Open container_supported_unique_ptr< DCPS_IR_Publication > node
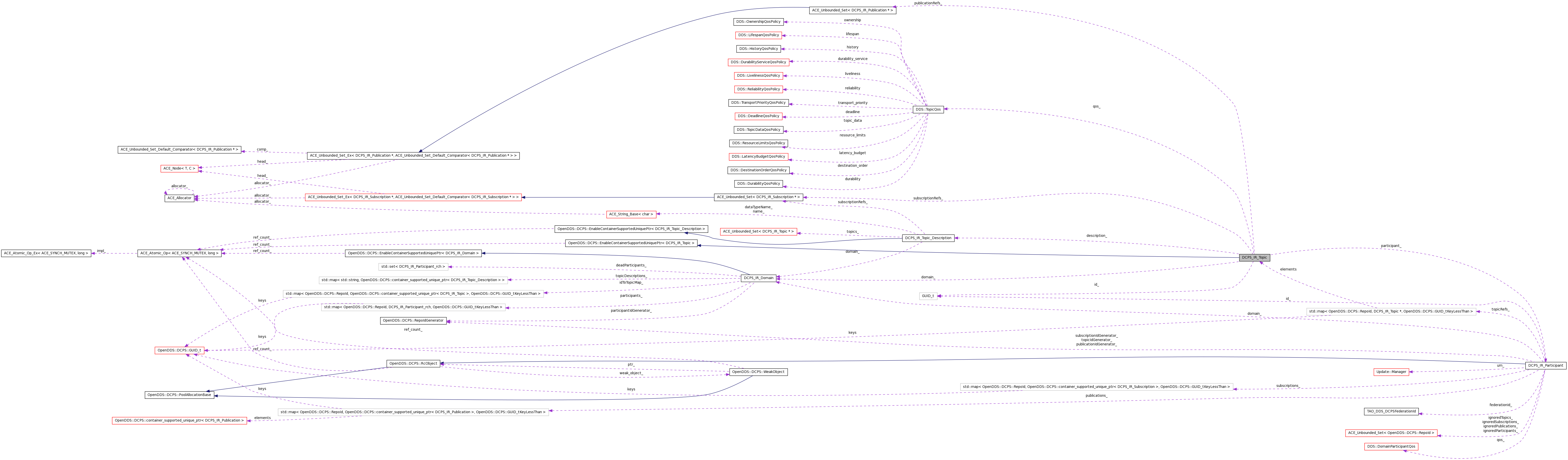Viewport: 1568px width, 460px height. coord(179,421)
